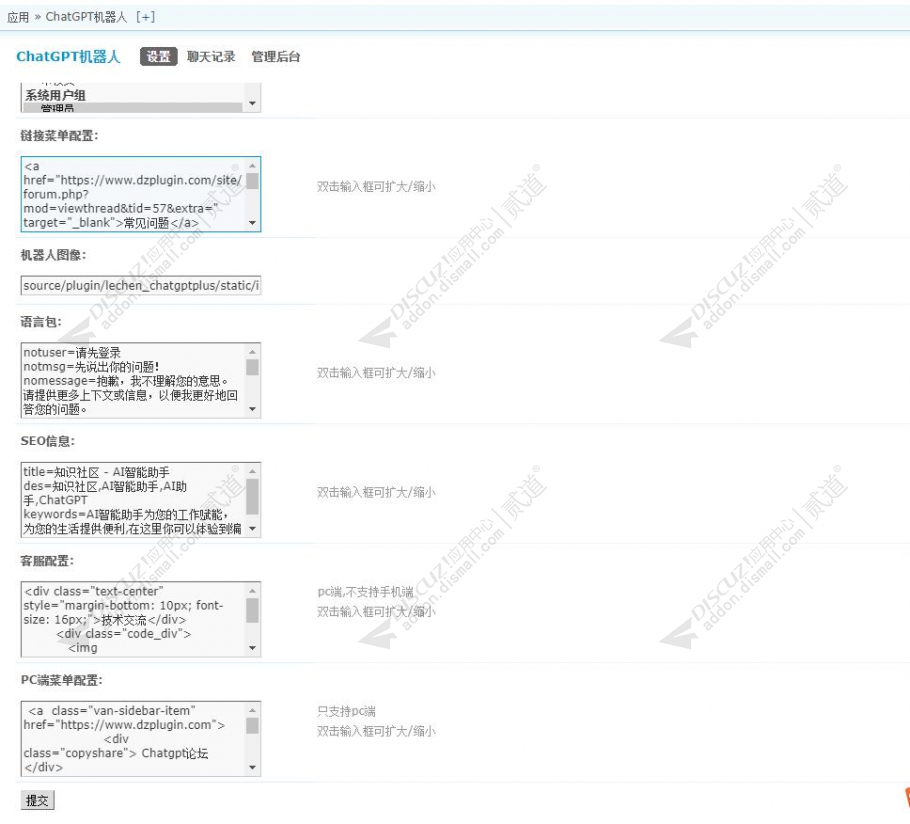Click the 客服配置 label
This screenshot has height=824, width=910.
(47, 561)
